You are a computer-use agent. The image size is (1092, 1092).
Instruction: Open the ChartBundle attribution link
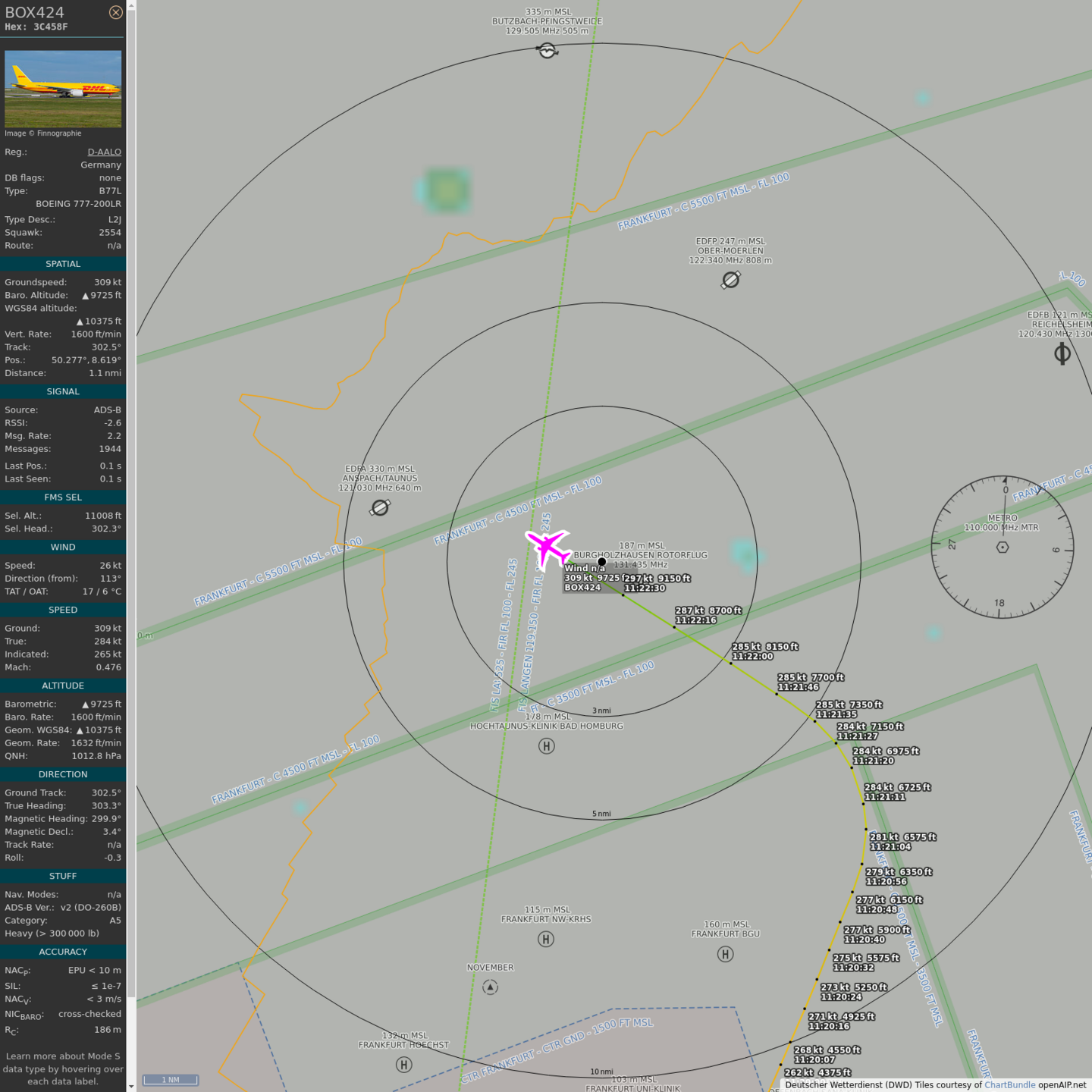pos(1009,1085)
